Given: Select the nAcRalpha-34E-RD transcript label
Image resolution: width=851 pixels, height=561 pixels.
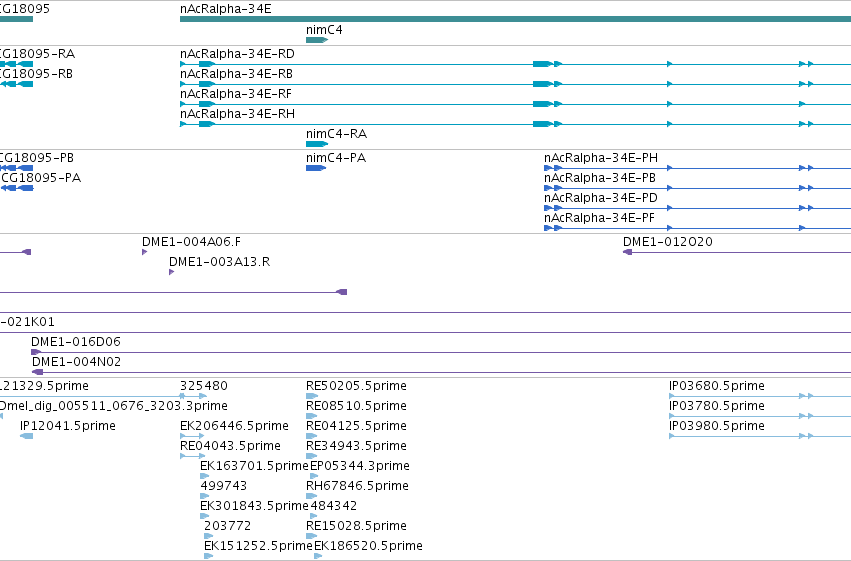Looking at the screenshot, I should pos(237,54).
